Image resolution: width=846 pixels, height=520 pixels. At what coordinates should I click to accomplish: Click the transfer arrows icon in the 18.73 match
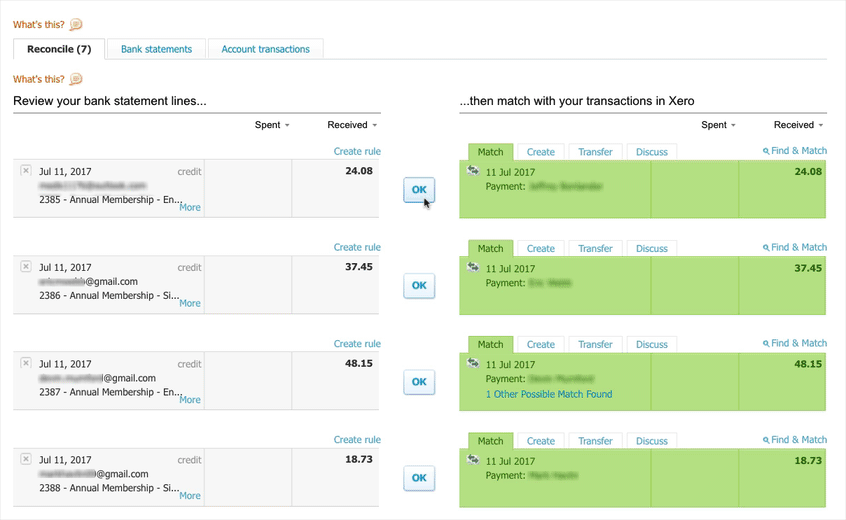point(473,460)
